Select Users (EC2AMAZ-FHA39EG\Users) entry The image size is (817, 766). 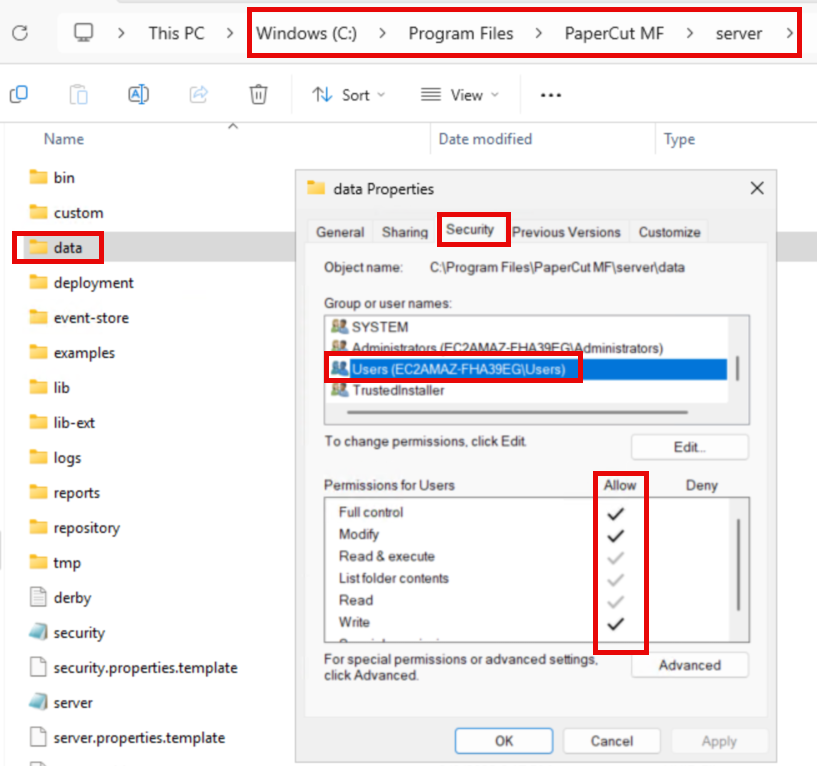(528, 369)
